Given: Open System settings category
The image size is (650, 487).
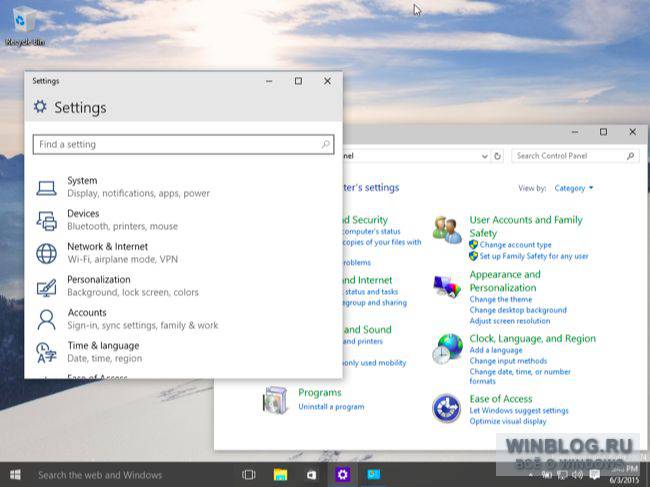Looking at the screenshot, I should 184,187.
